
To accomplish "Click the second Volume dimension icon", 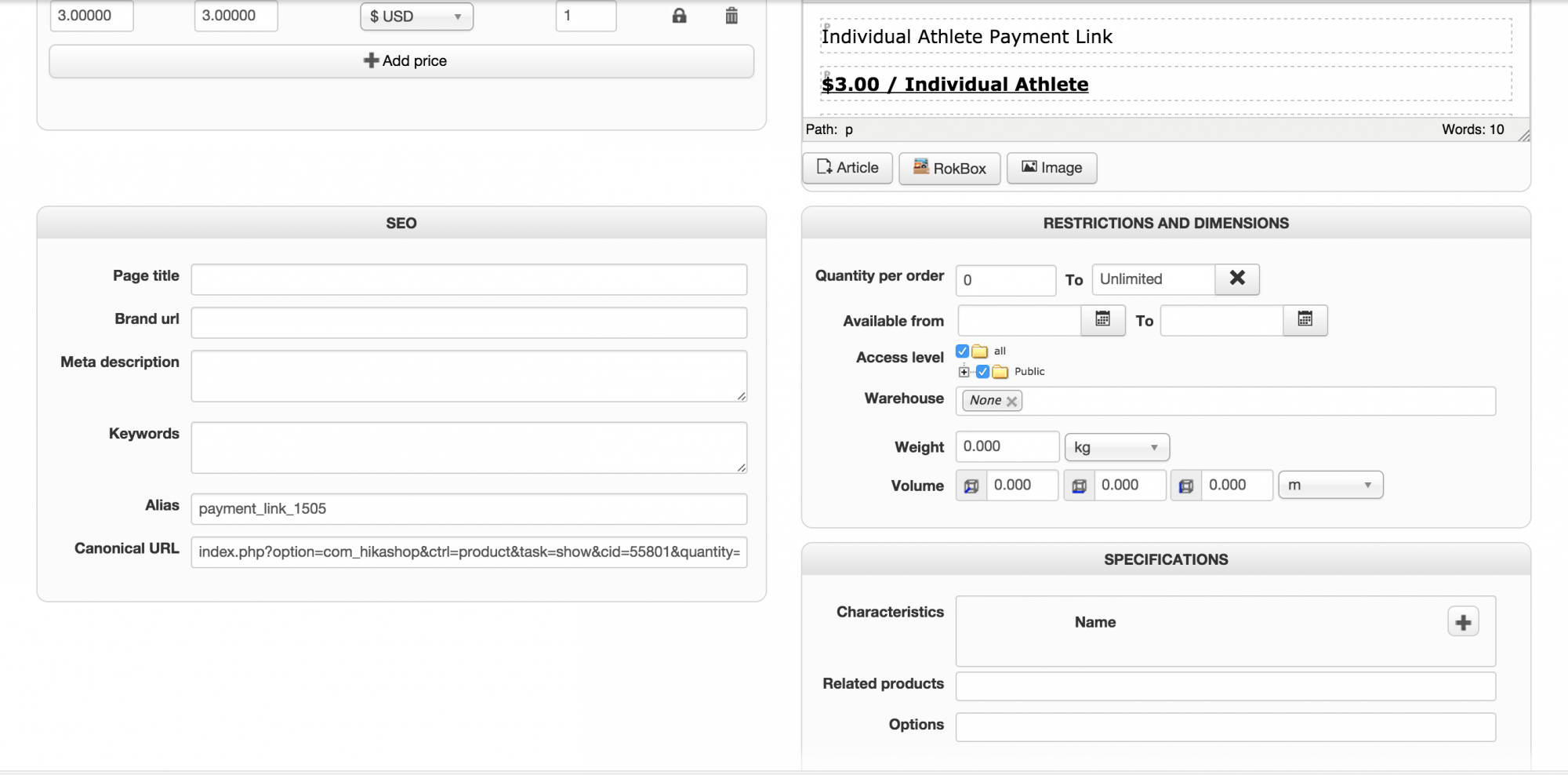I will pos(1079,486).
